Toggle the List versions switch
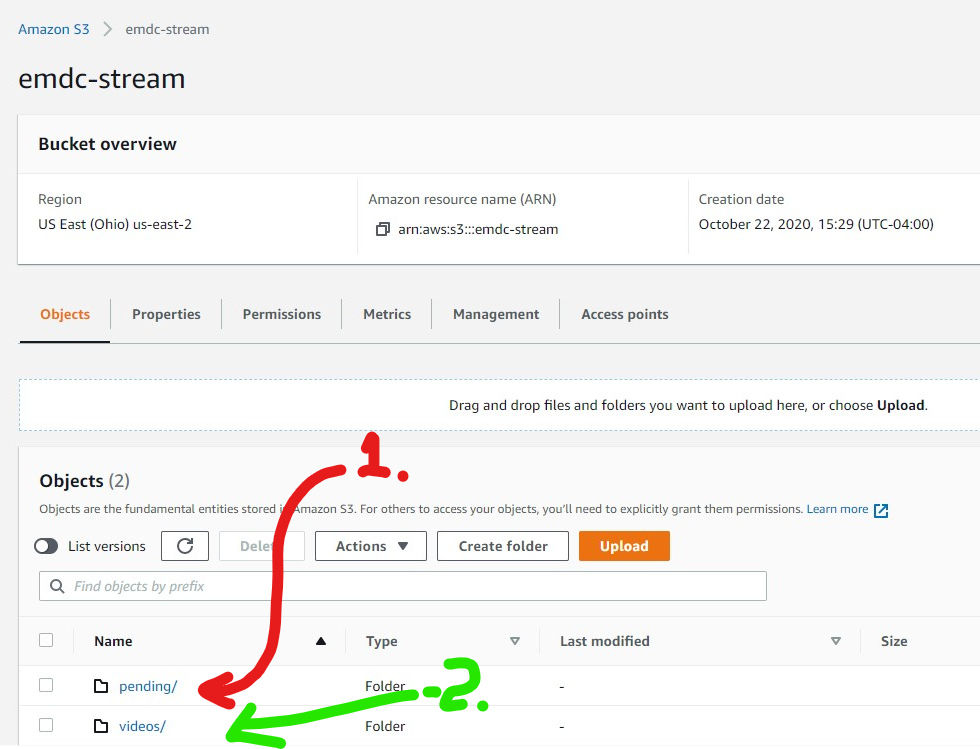This screenshot has height=749, width=980. click(46, 546)
